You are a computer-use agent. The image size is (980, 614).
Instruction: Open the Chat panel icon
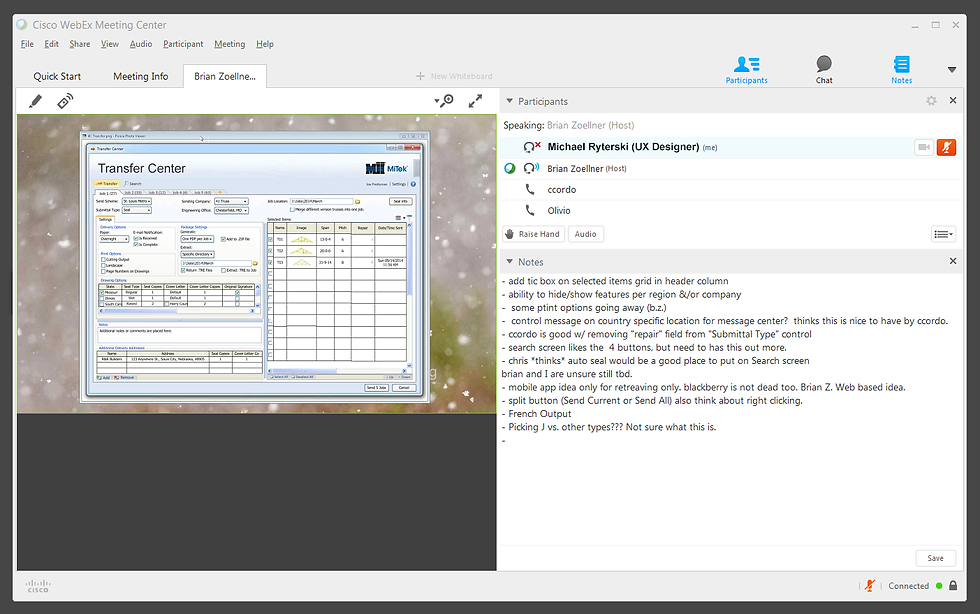click(824, 69)
